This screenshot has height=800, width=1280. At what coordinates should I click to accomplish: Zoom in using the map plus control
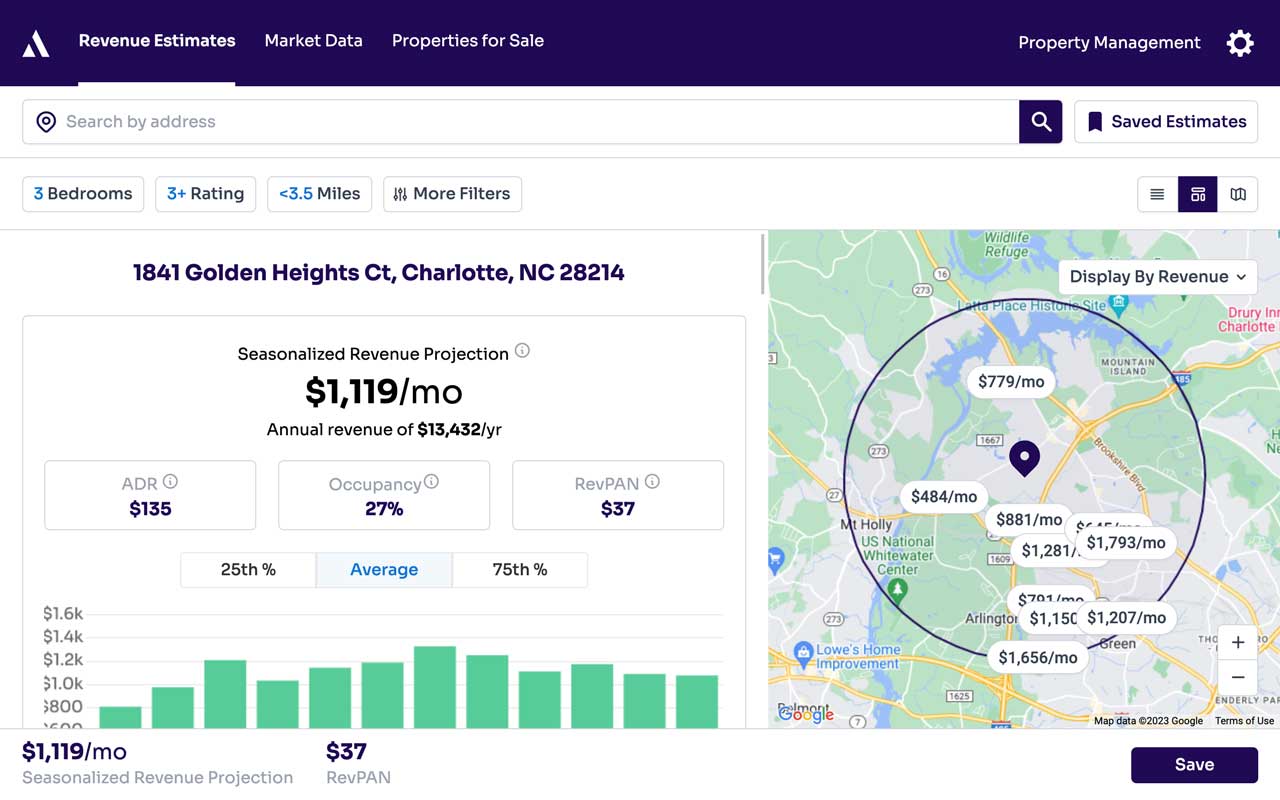point(1238,642)
